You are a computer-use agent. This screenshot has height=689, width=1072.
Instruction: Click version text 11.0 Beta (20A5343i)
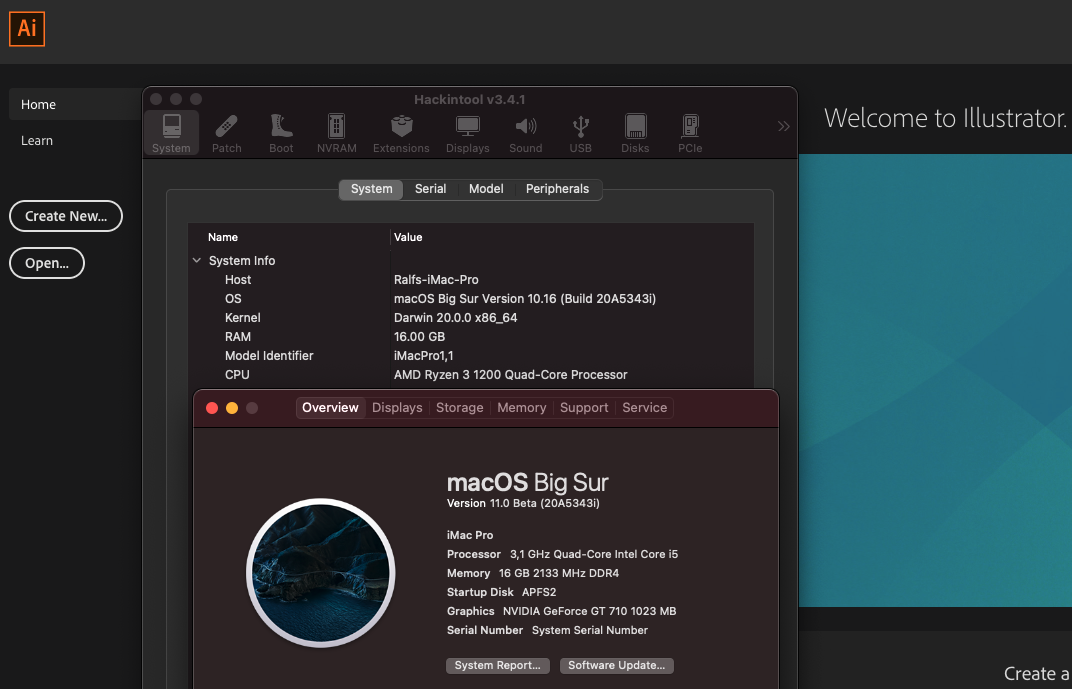[x=523, y=504]
